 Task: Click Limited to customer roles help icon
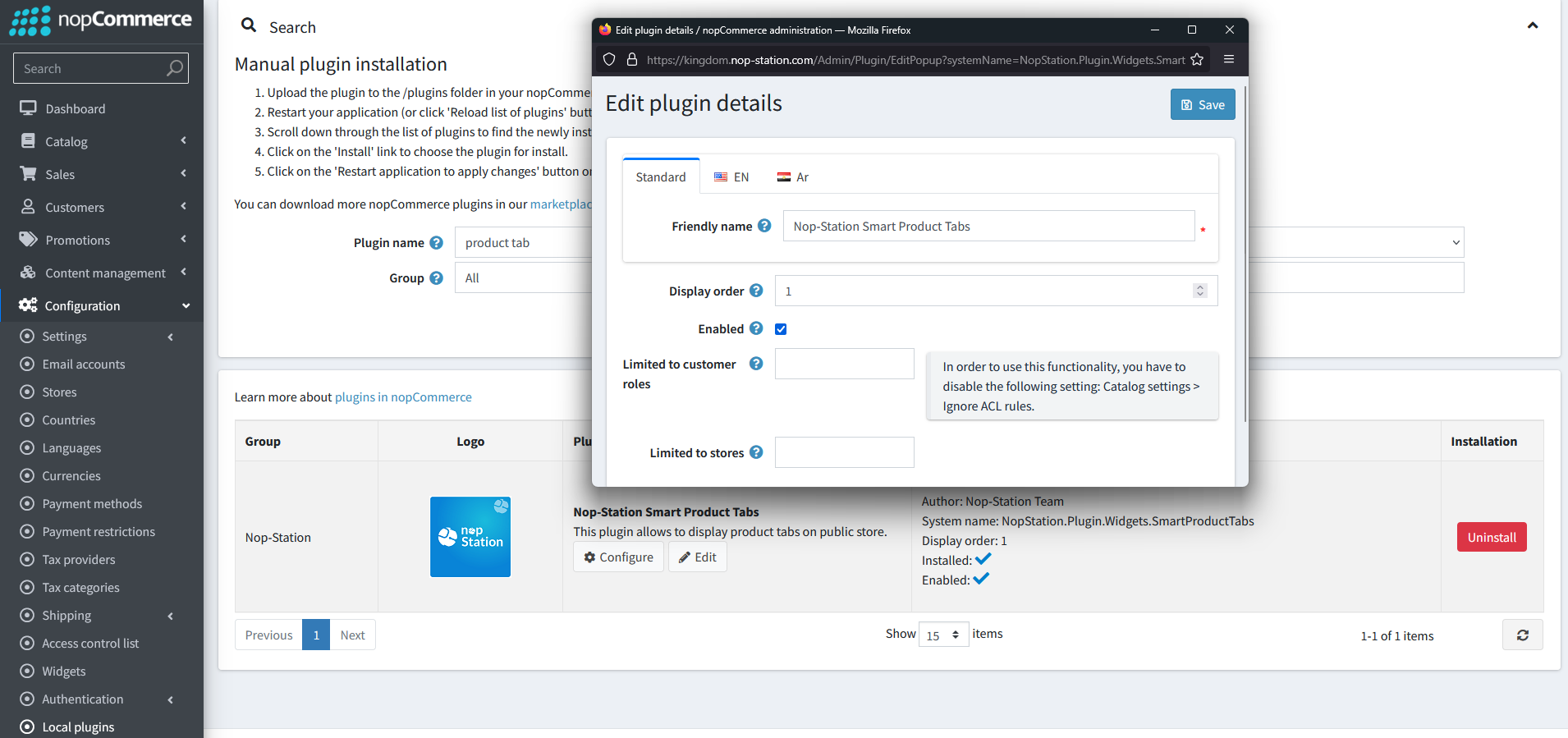pyautogui.click(x=756, y=363)
